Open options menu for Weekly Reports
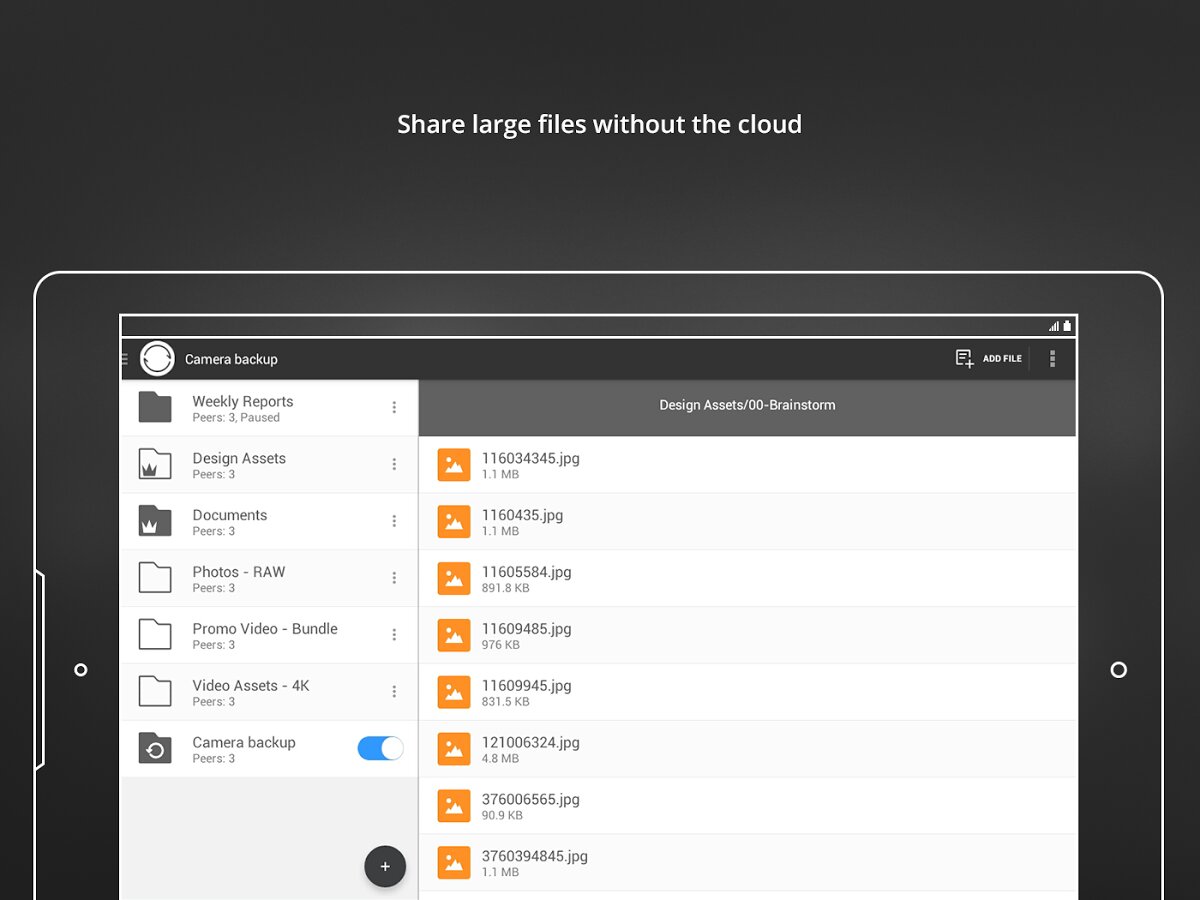Screen dimensions: 1200x900 click(394, 407)
